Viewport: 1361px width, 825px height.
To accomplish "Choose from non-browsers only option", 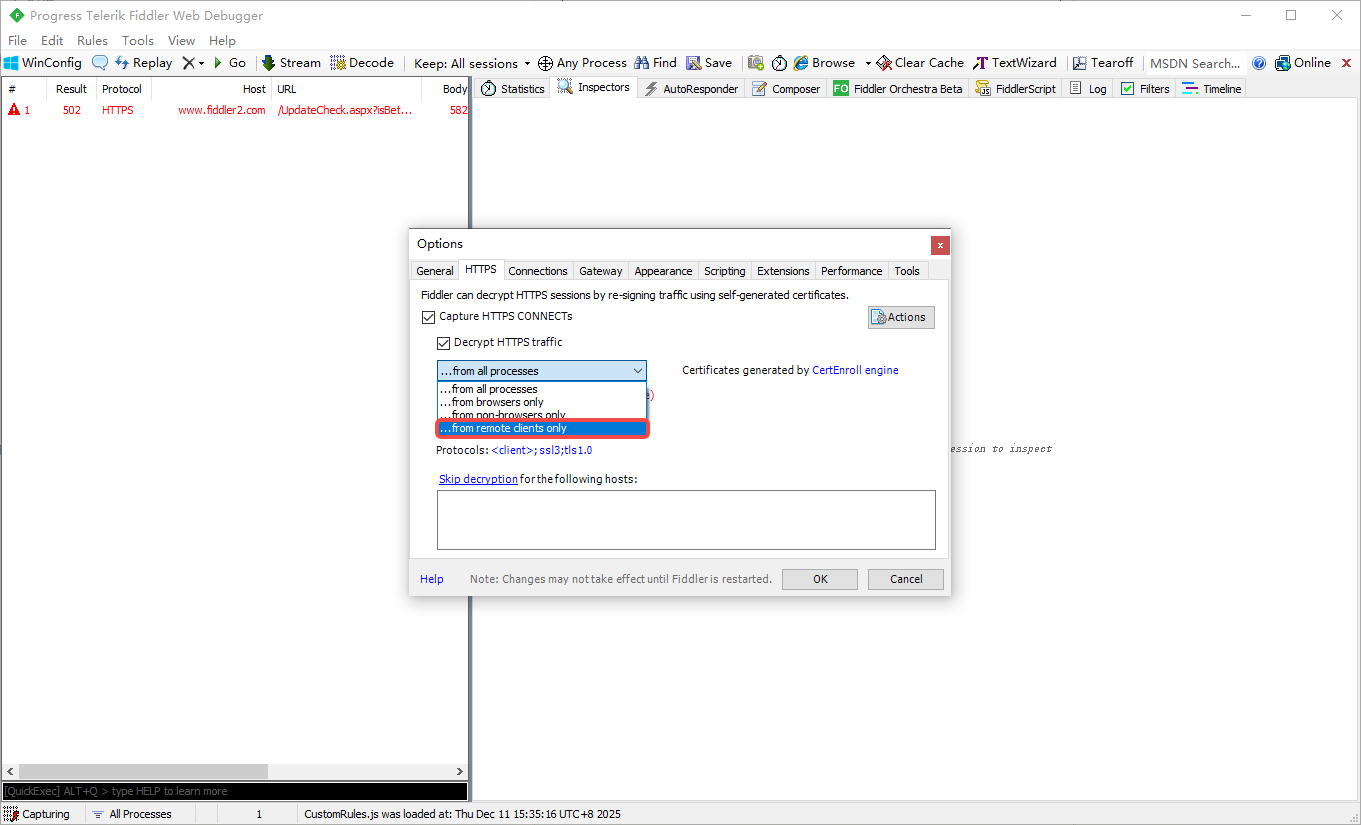I will (543, 415).
